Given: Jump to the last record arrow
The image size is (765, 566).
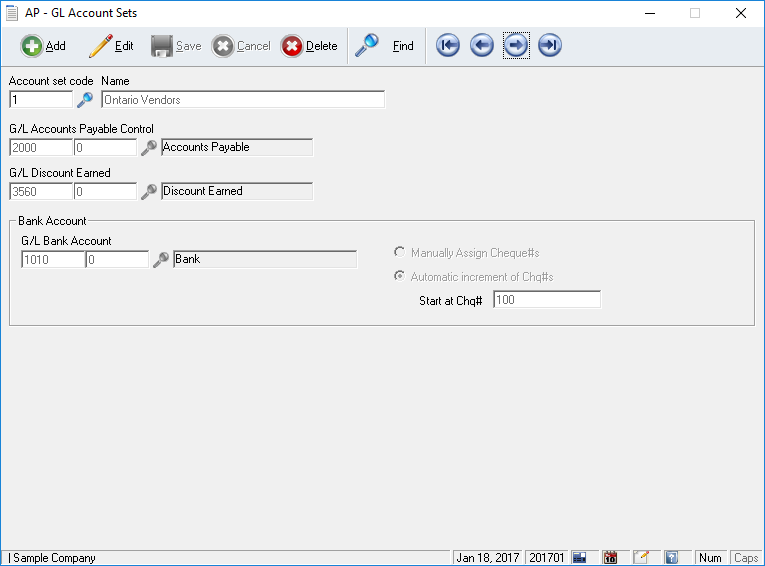Looking at the screenshot, I should [x=550, y=46].
